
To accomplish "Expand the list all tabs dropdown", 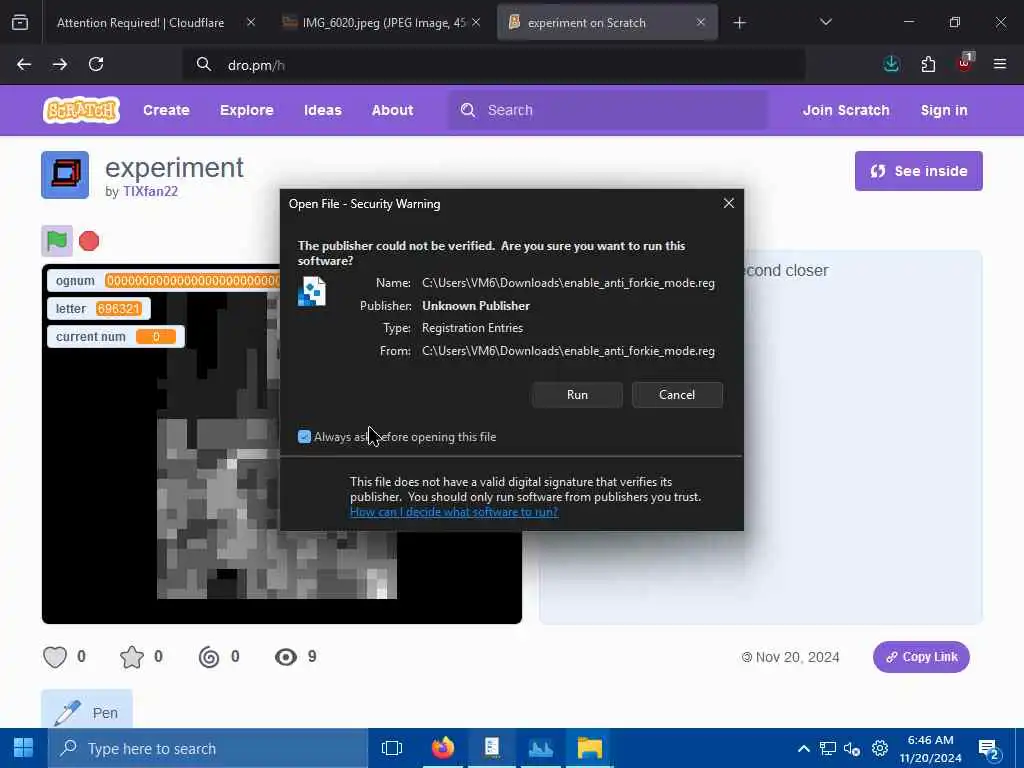I will pyautogui.click(x=826, y=22).
